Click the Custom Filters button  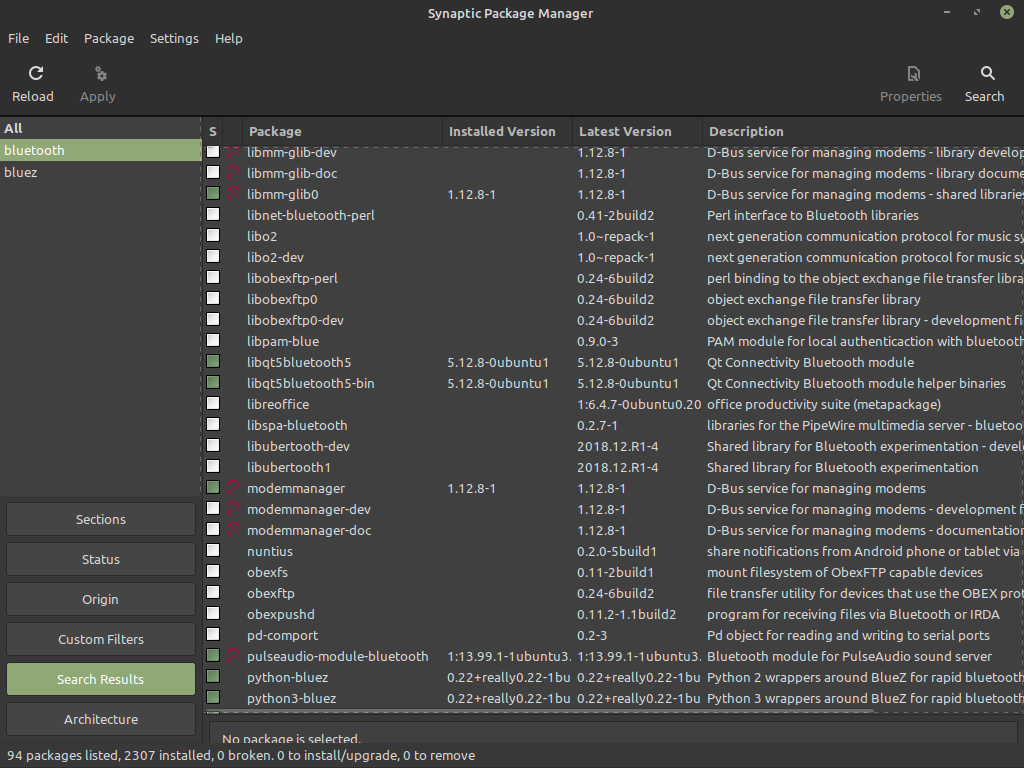pos(101,640)
